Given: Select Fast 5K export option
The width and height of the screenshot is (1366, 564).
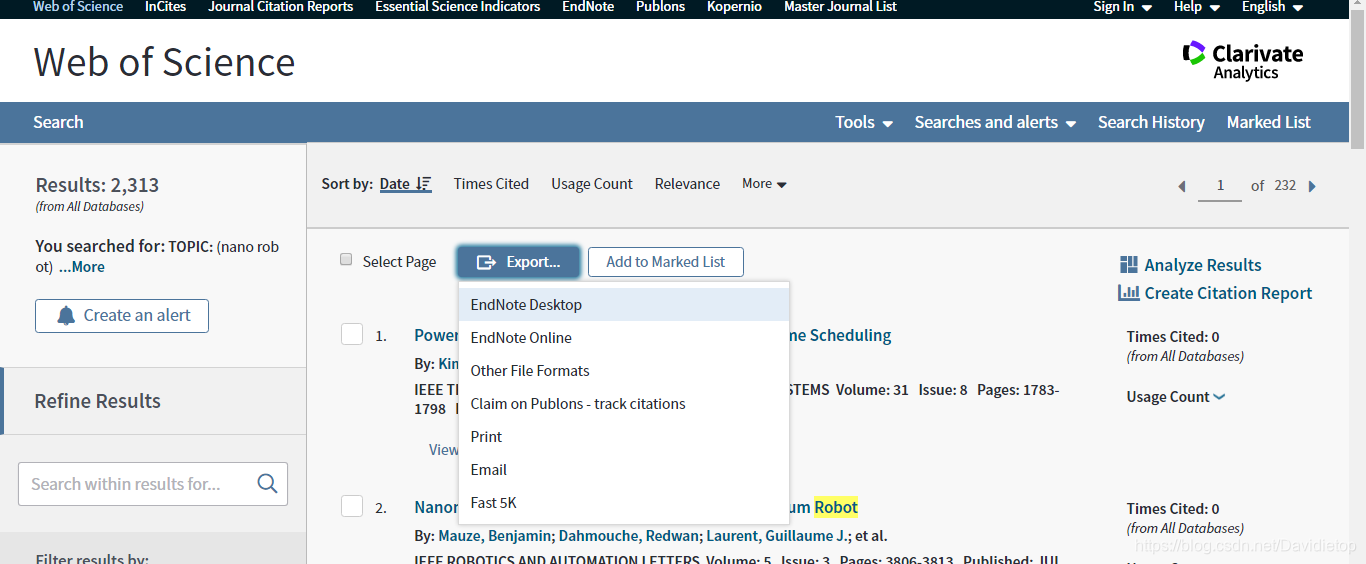Looking at the screenshot, I should [624, 503].
